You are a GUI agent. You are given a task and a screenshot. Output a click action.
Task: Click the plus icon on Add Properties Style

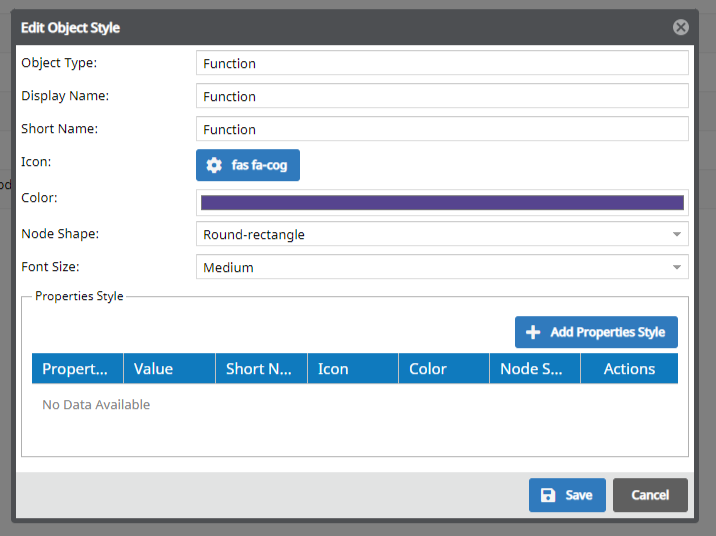coord(532,332)
